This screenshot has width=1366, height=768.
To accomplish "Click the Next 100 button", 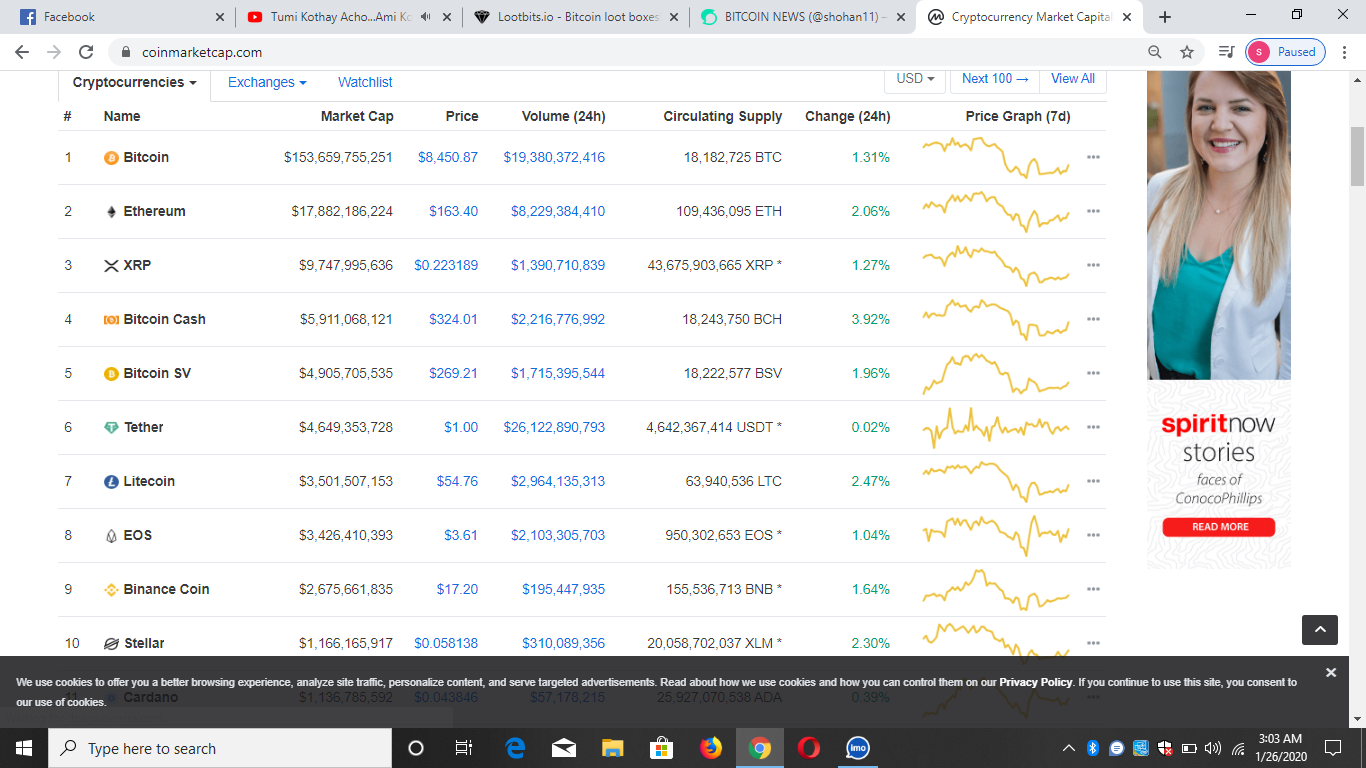I will [x=995, y=79].
